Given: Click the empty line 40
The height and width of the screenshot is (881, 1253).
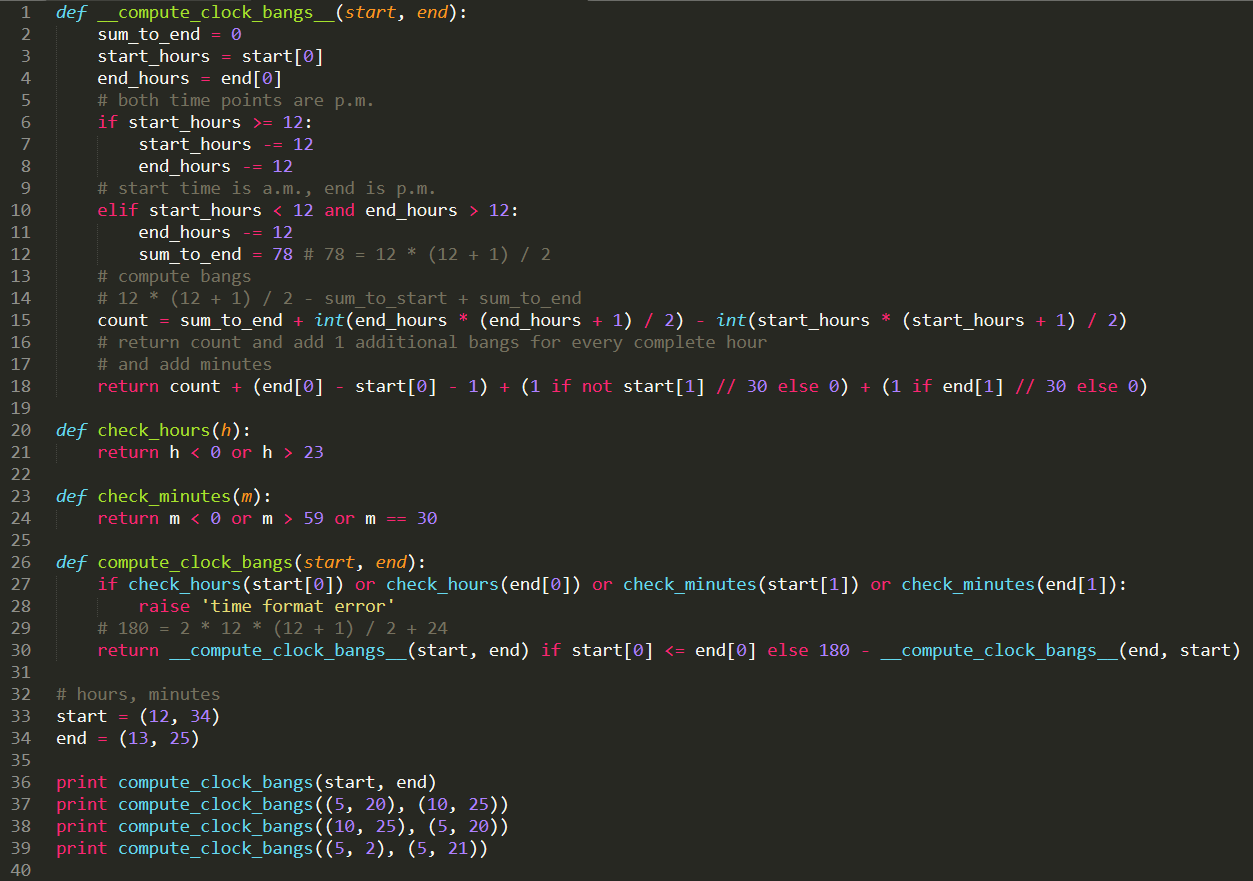Looking at the screenshot, I should [640, 870].
